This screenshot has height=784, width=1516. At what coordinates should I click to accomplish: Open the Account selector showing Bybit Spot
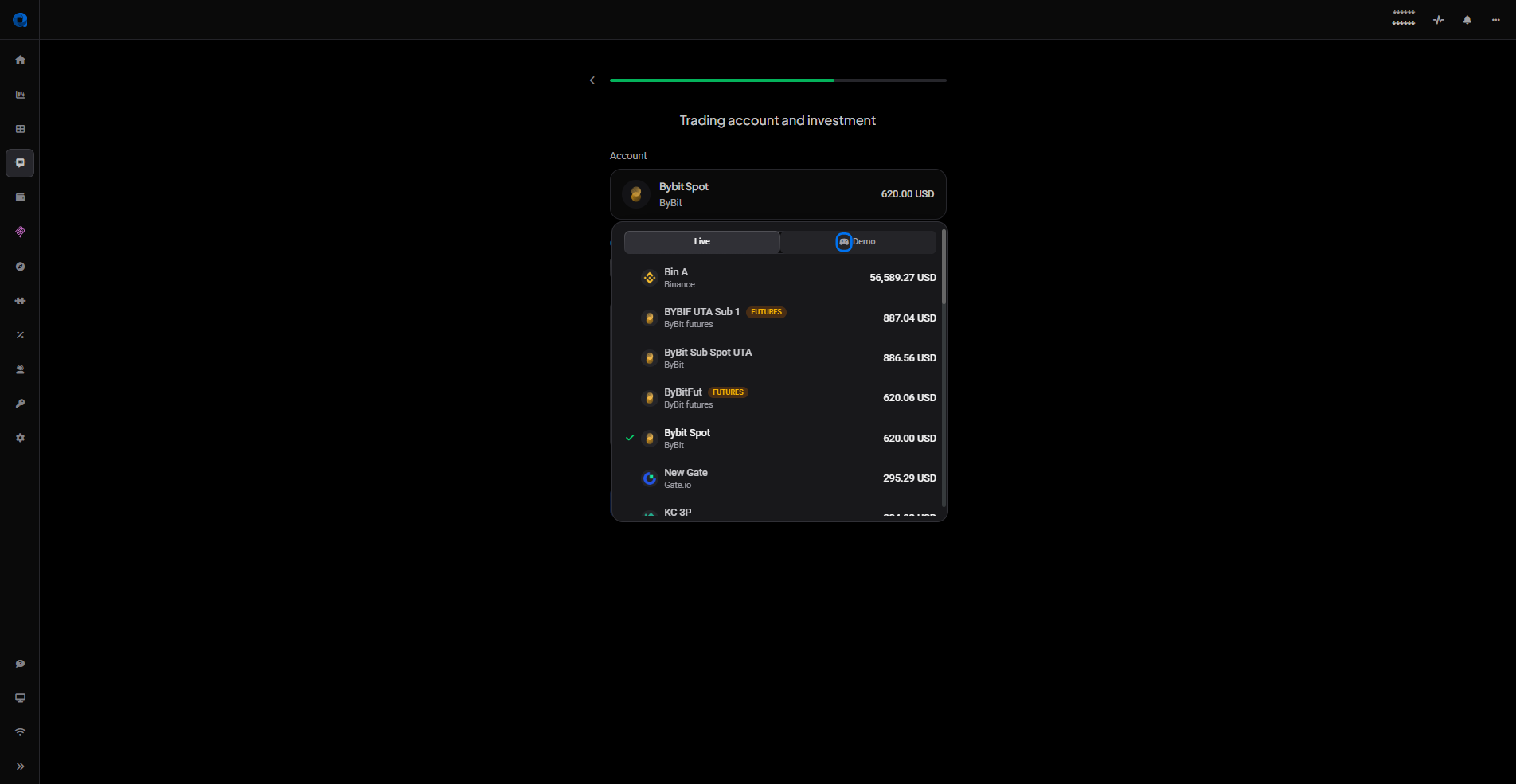point(778,194)
